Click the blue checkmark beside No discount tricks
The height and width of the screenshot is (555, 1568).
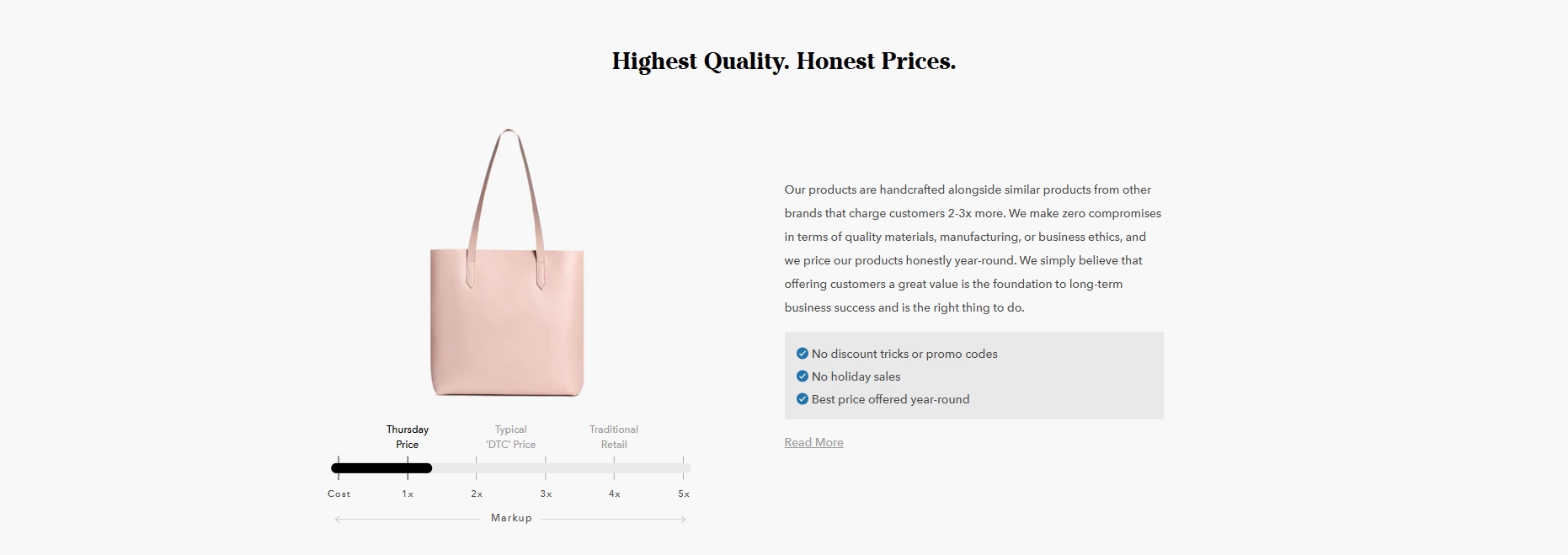pyautogui.click(x=802, y=354)
